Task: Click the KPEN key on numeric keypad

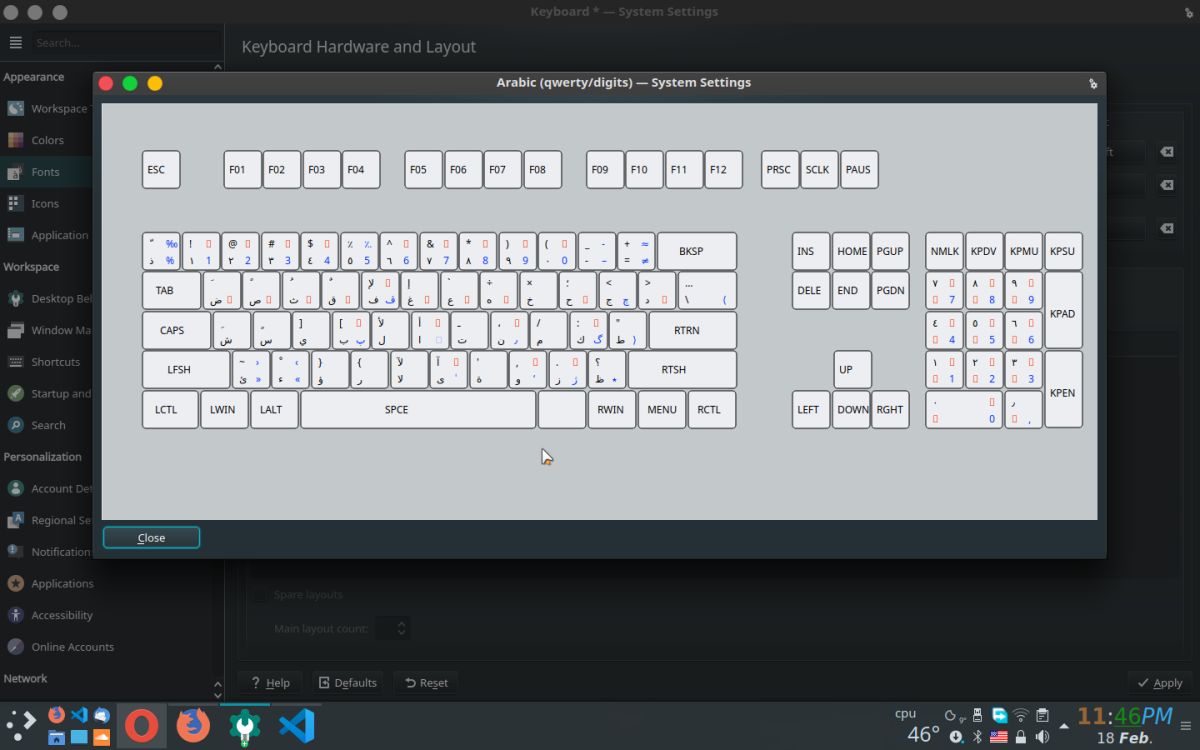Action: (1063, 389)
